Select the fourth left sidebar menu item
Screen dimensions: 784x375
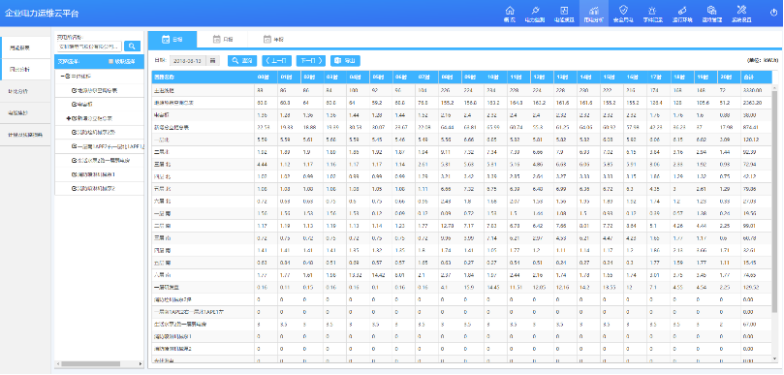[x=26, y=113]
